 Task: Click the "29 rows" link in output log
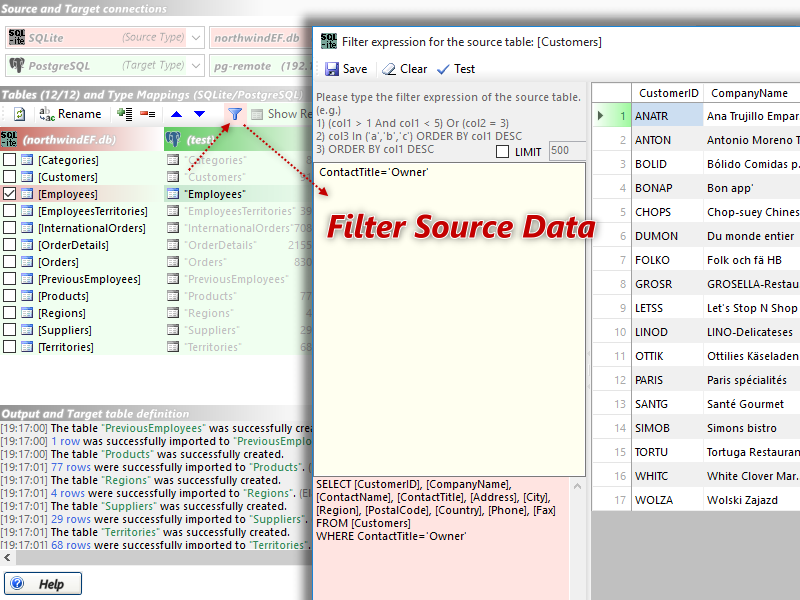(x=71, y=519)
